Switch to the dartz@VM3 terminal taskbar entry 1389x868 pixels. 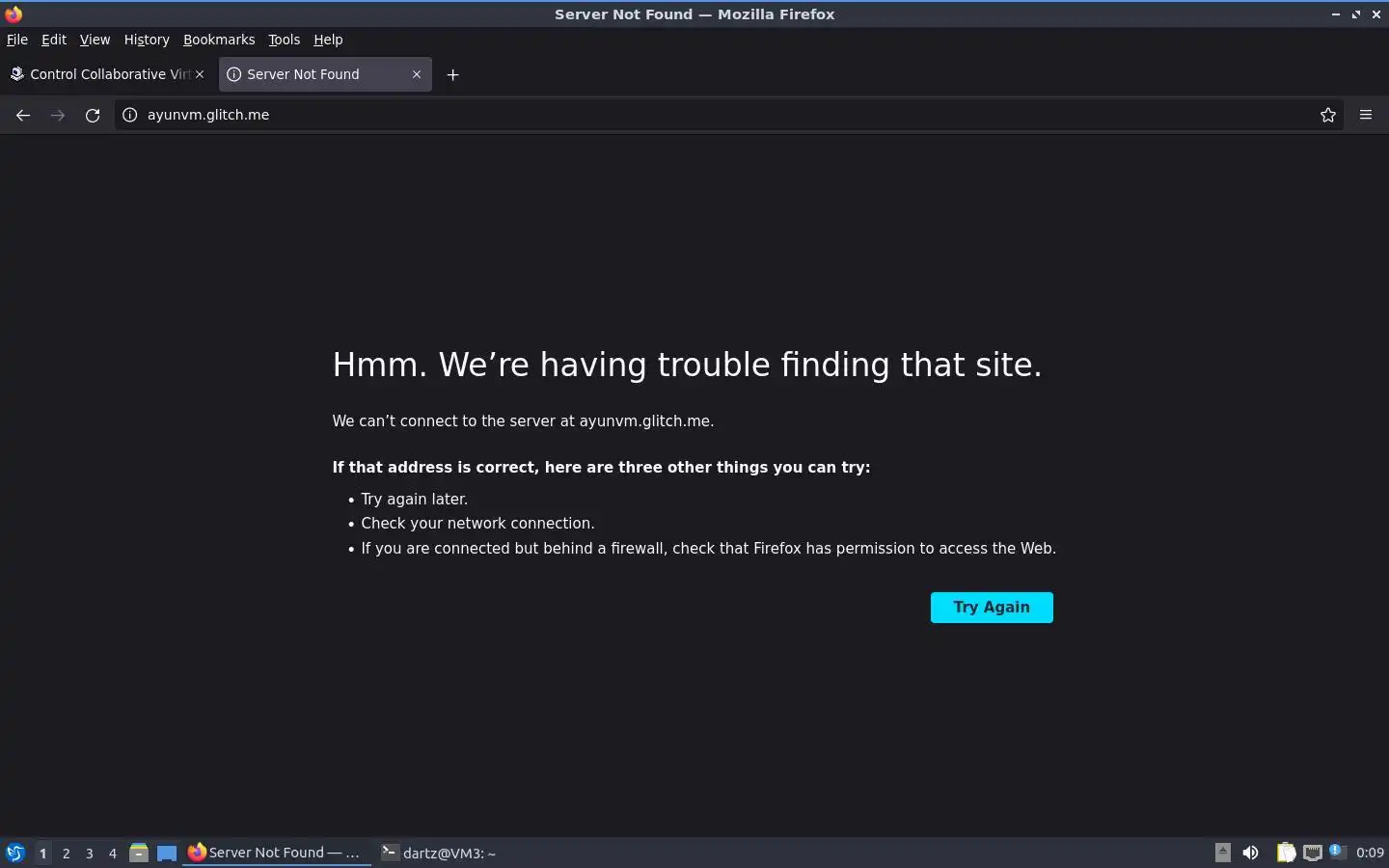(x=439, y=853)
